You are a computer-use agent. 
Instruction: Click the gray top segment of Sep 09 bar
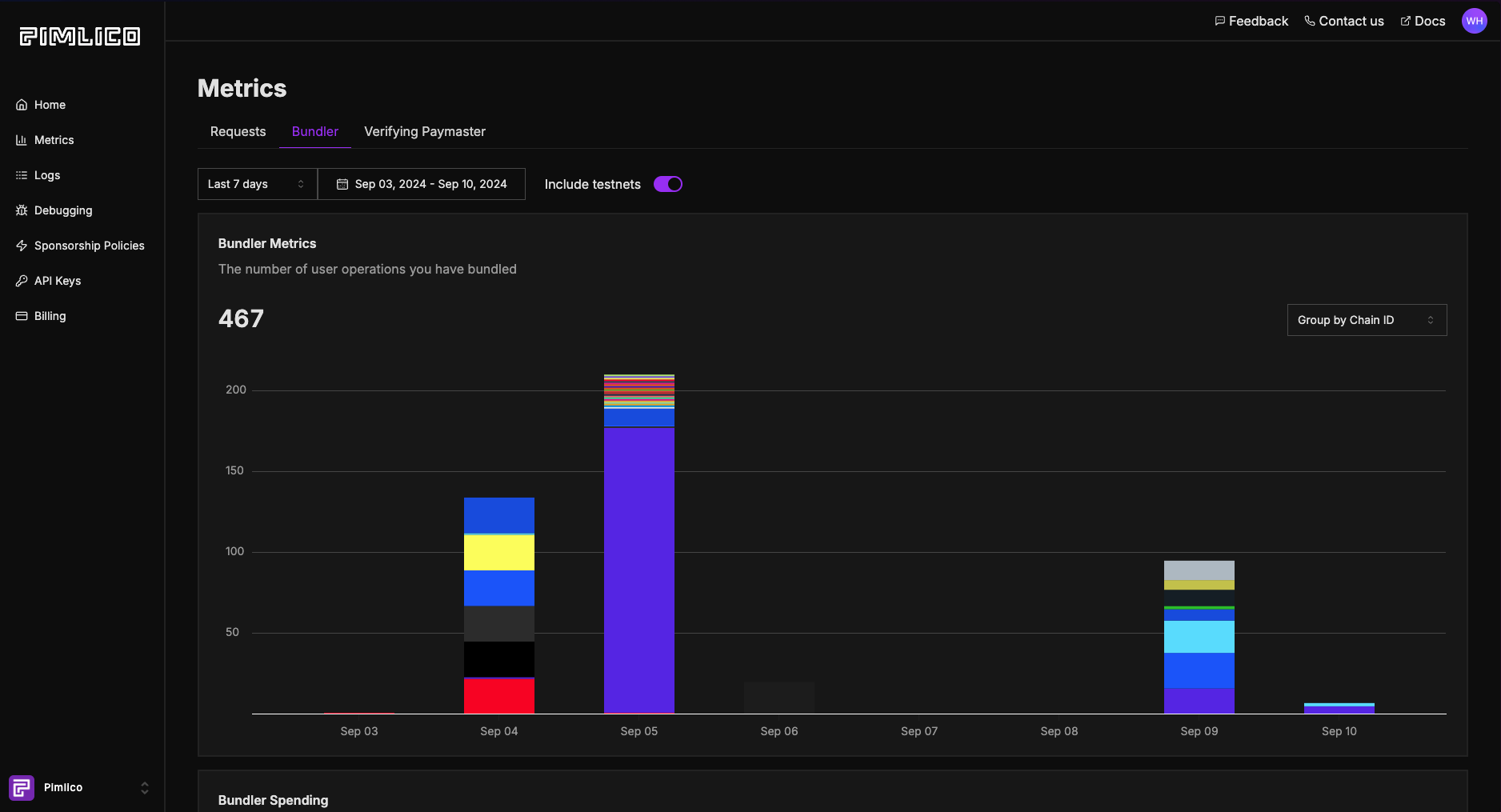[1199, 570]
